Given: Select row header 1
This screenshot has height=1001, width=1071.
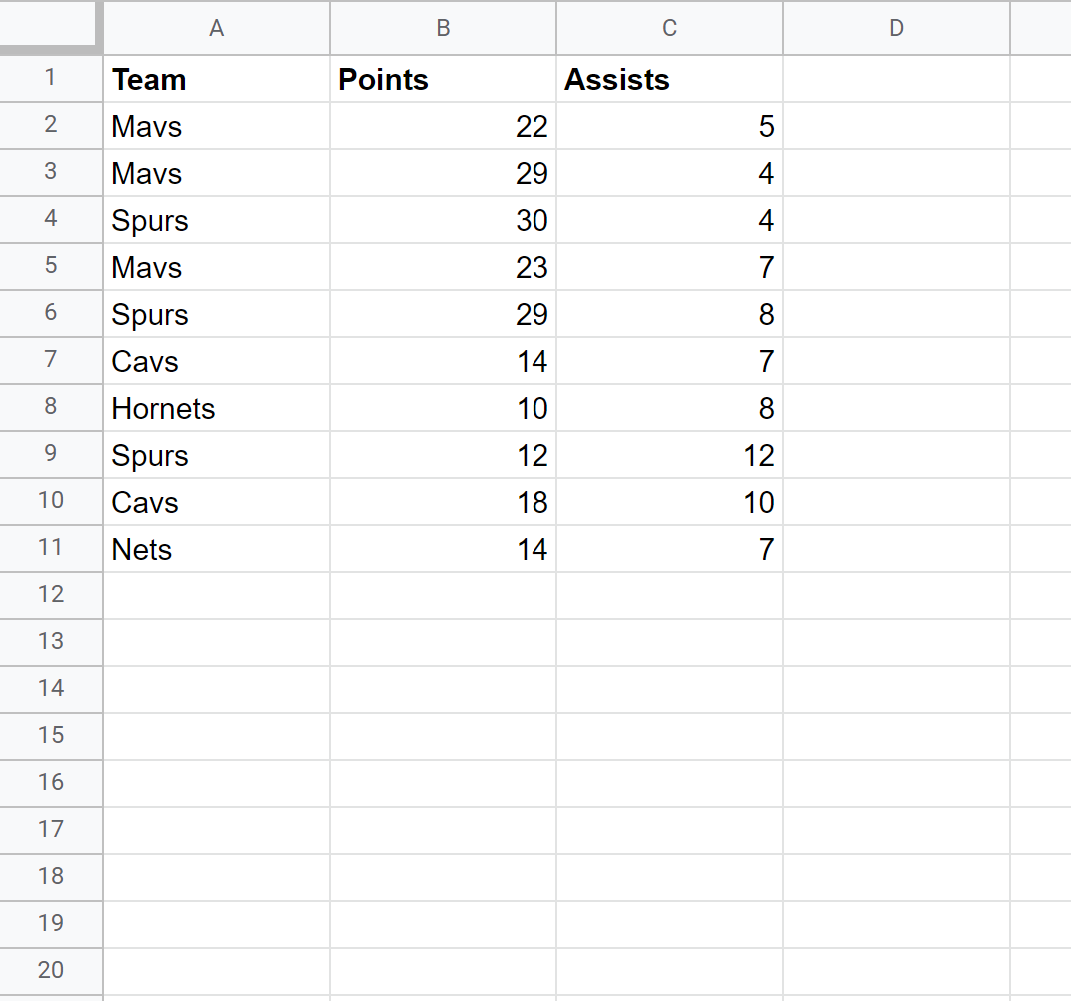Looking at the screenshot, I should tap(50, 79).
